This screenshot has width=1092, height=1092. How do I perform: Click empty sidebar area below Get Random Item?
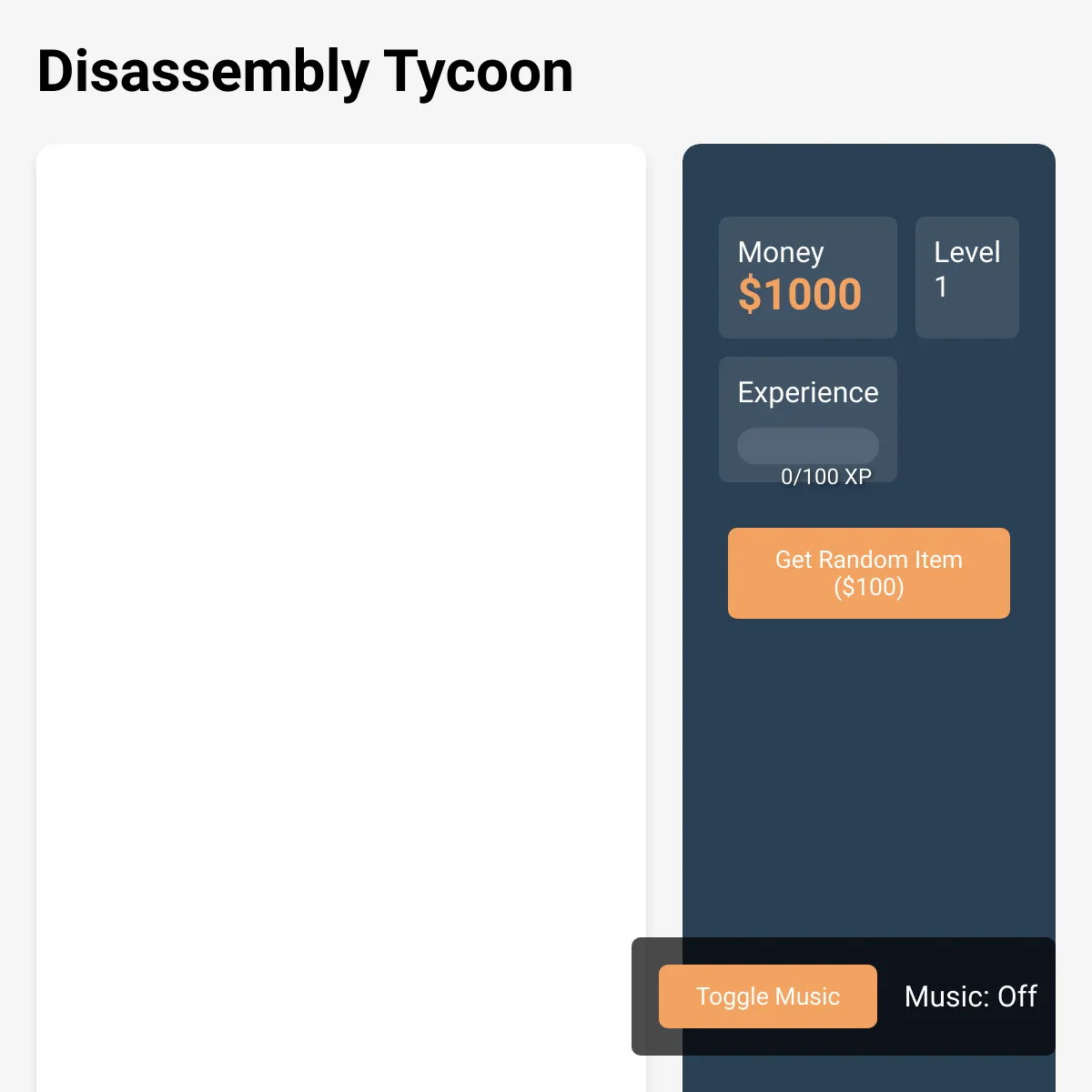coord(869,773)
